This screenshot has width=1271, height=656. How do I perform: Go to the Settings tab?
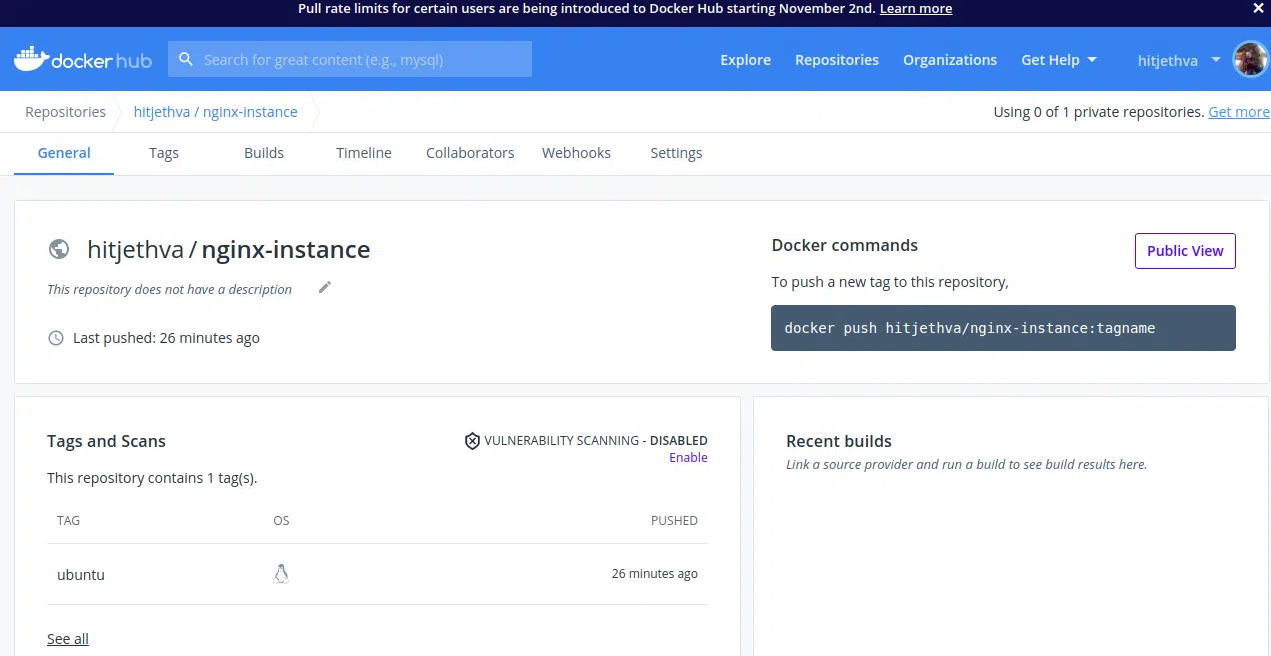point(676,153)
